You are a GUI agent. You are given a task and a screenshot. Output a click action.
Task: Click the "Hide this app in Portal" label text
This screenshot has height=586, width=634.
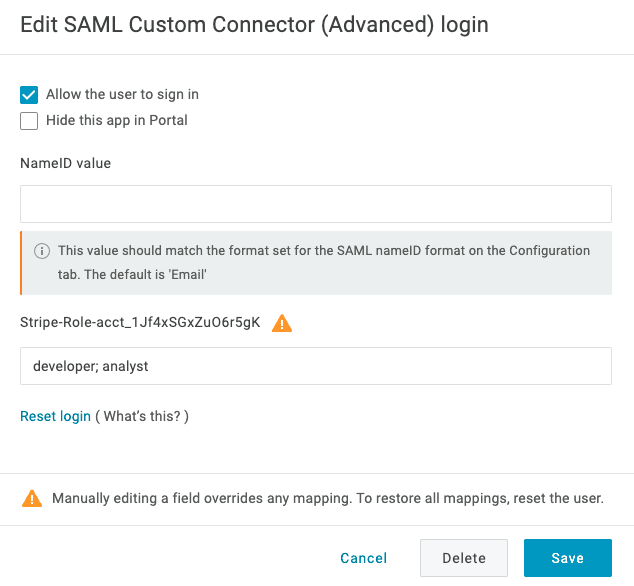117,121
